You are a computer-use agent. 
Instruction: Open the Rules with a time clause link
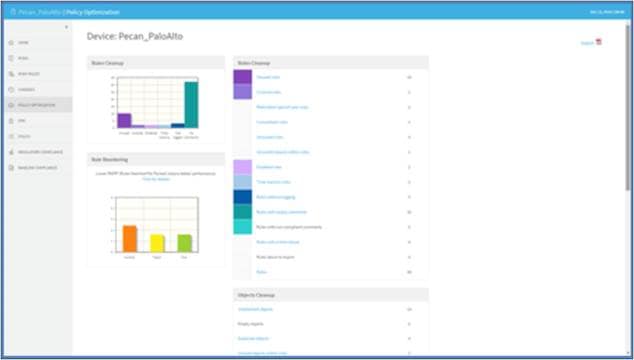[x=278, y=242]
